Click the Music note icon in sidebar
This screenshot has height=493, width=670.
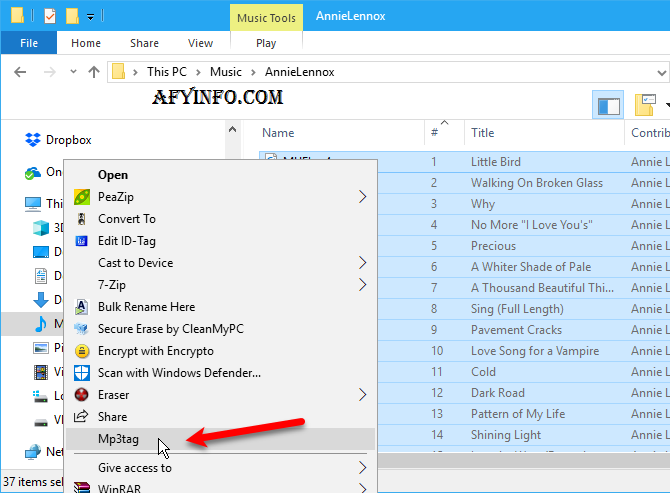pos(41,324)
